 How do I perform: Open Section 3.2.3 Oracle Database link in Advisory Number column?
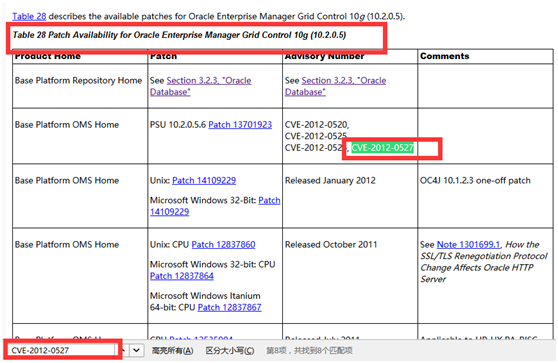[335, 86]
